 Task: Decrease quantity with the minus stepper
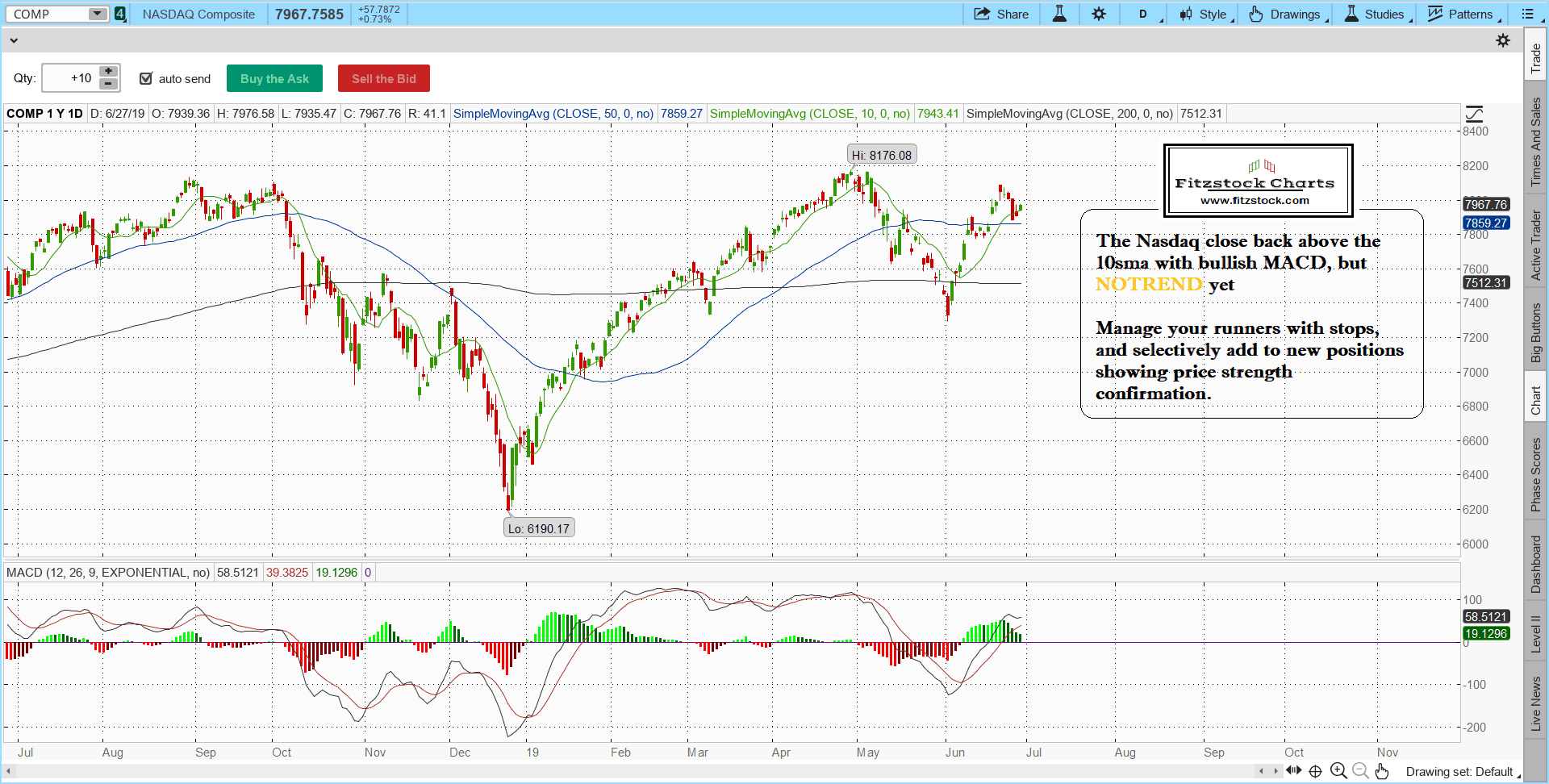click(108, 84)
